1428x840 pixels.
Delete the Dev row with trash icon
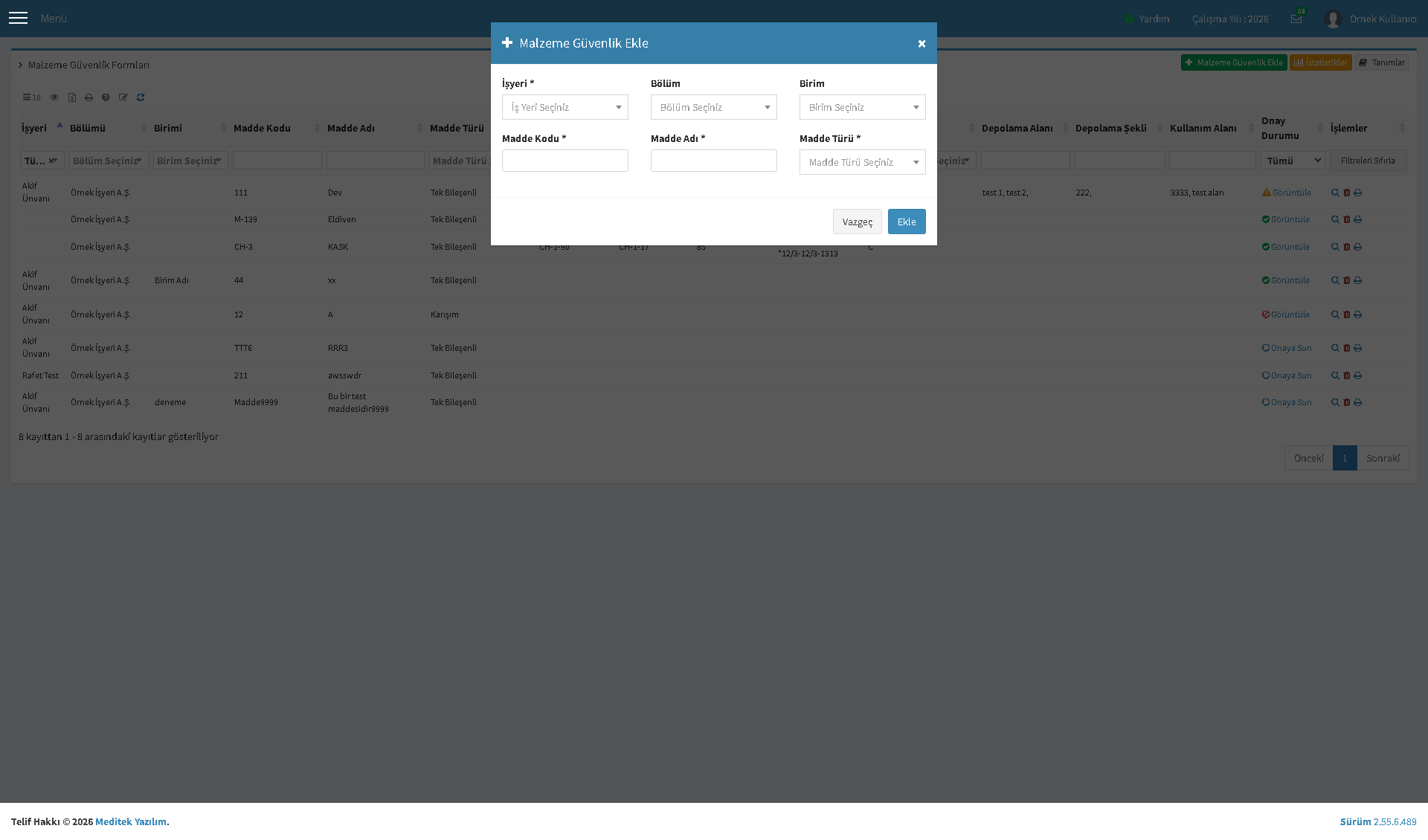(1346, 193)
